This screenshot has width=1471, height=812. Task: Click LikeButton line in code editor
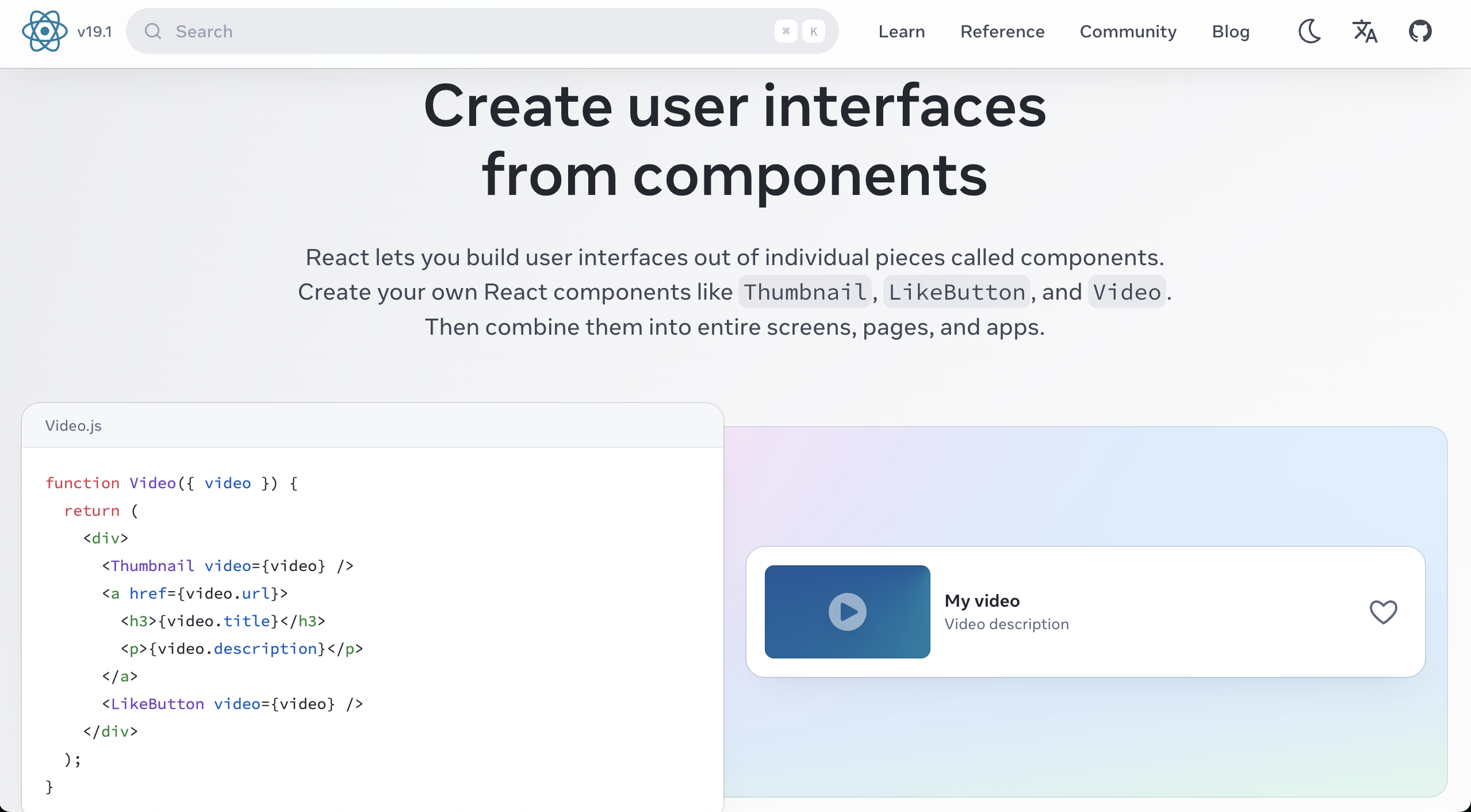pos(232,704)
